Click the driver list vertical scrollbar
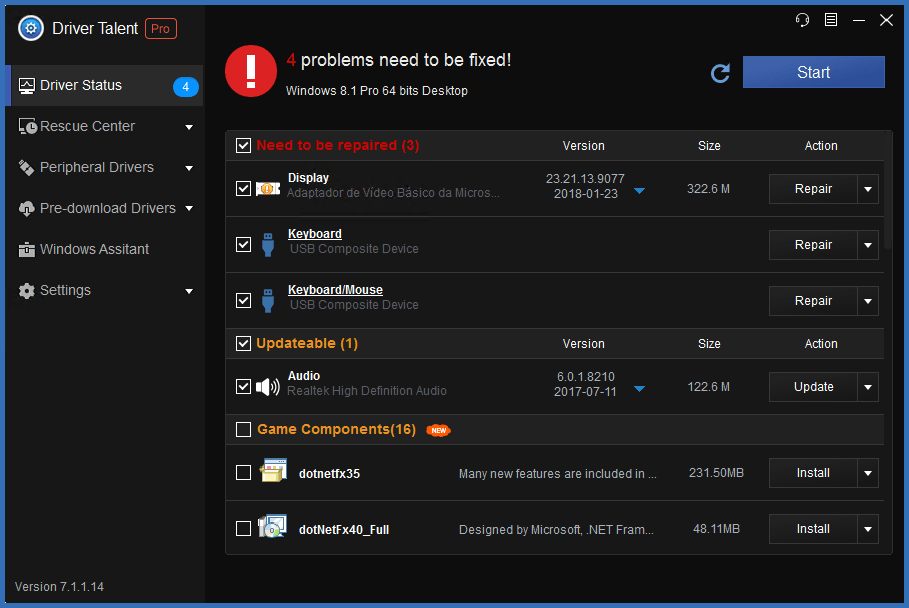This screenshot has width=909, height=608. coord(888,191)
